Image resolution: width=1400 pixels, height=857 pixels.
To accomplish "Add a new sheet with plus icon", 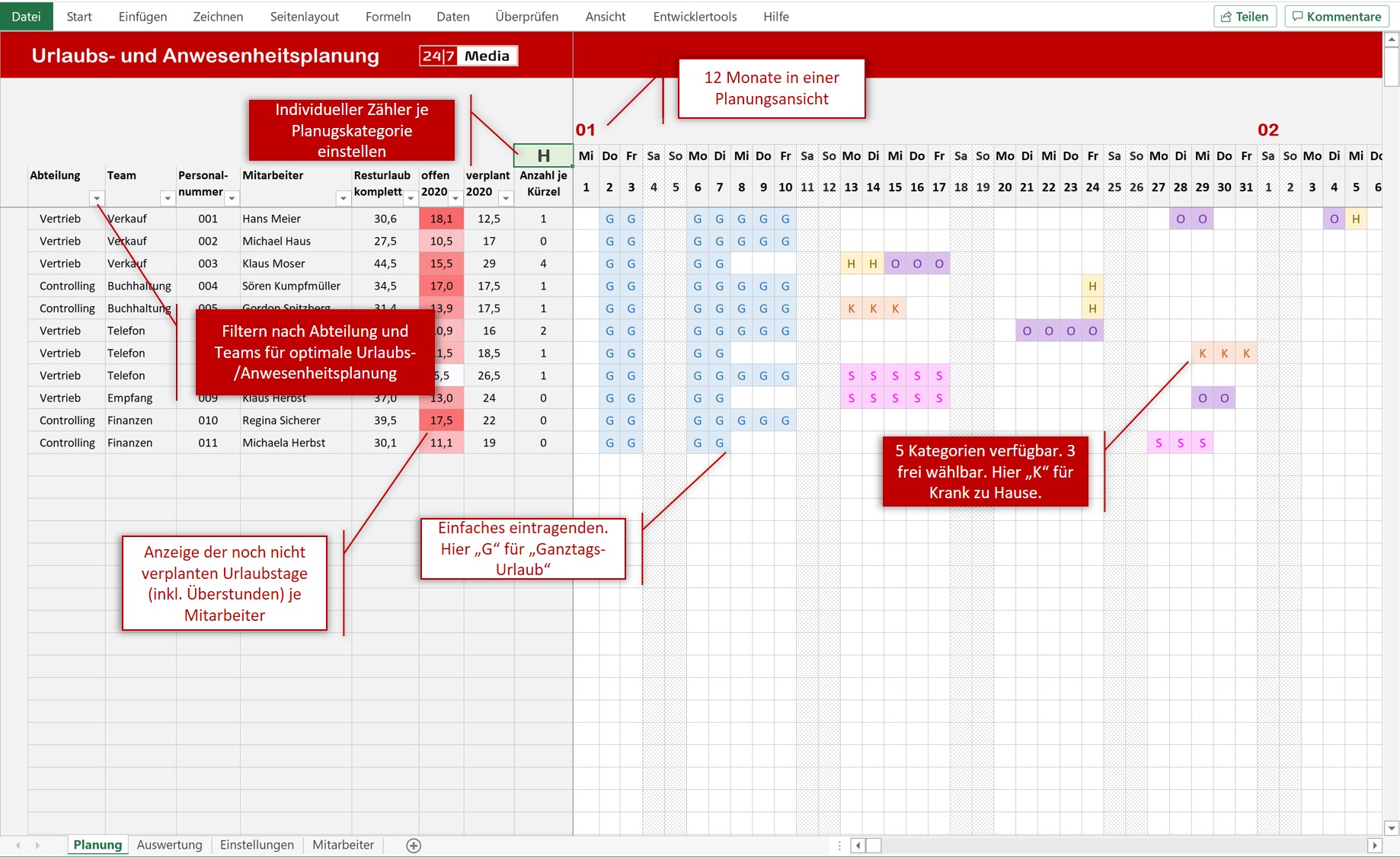I will [x=414, y=846].
